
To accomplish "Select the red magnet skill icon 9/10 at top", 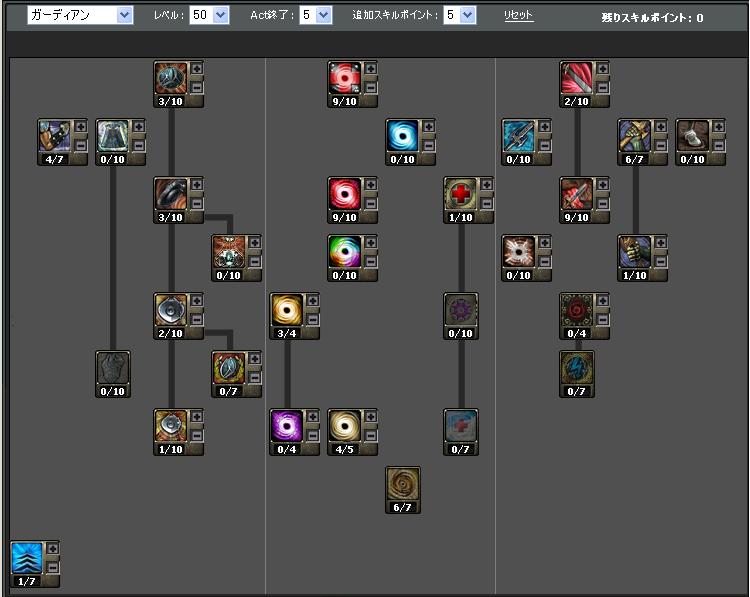I will 344,78.
